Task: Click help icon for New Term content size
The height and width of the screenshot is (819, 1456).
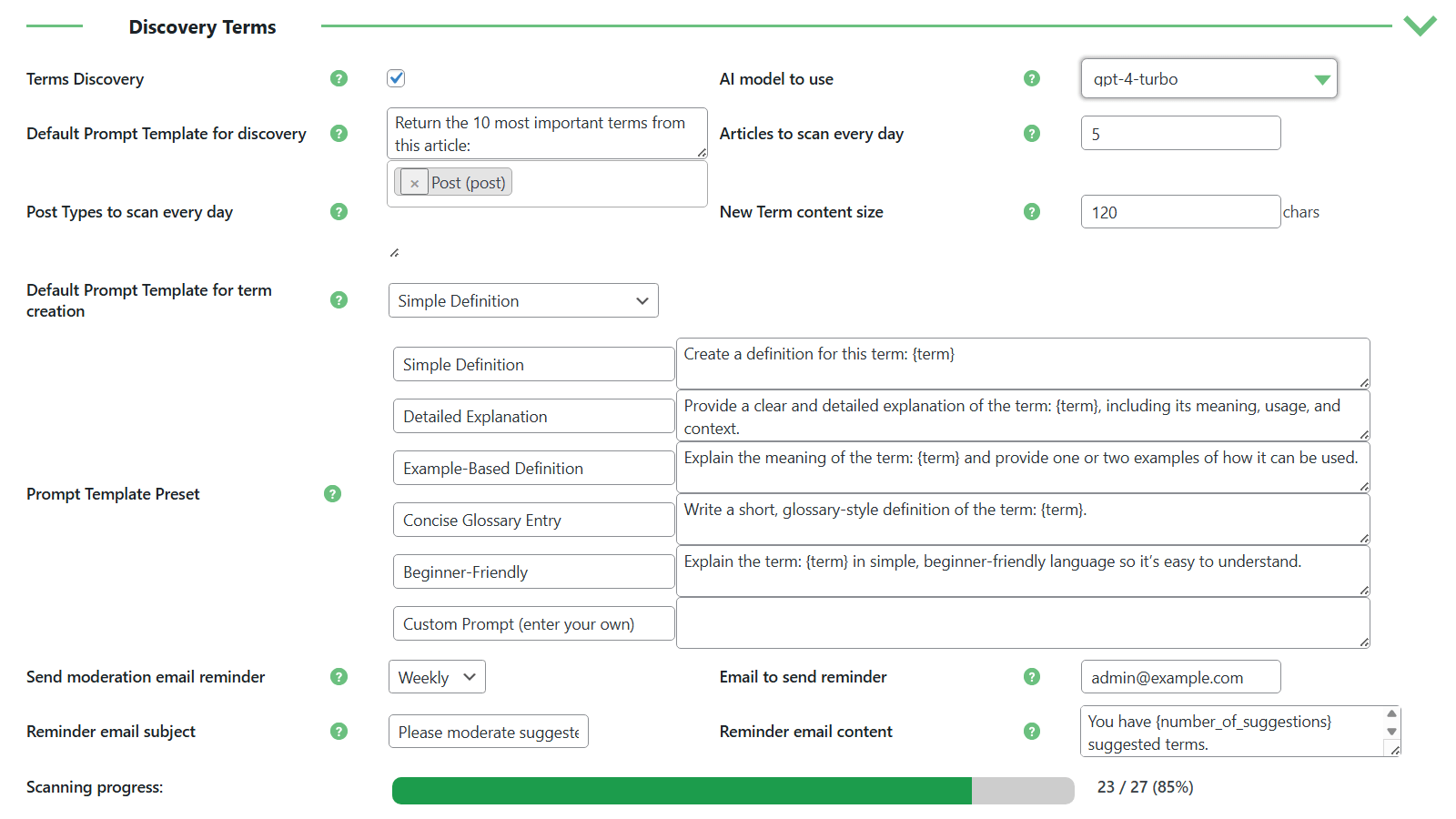Action: (x=1031, y=211)
